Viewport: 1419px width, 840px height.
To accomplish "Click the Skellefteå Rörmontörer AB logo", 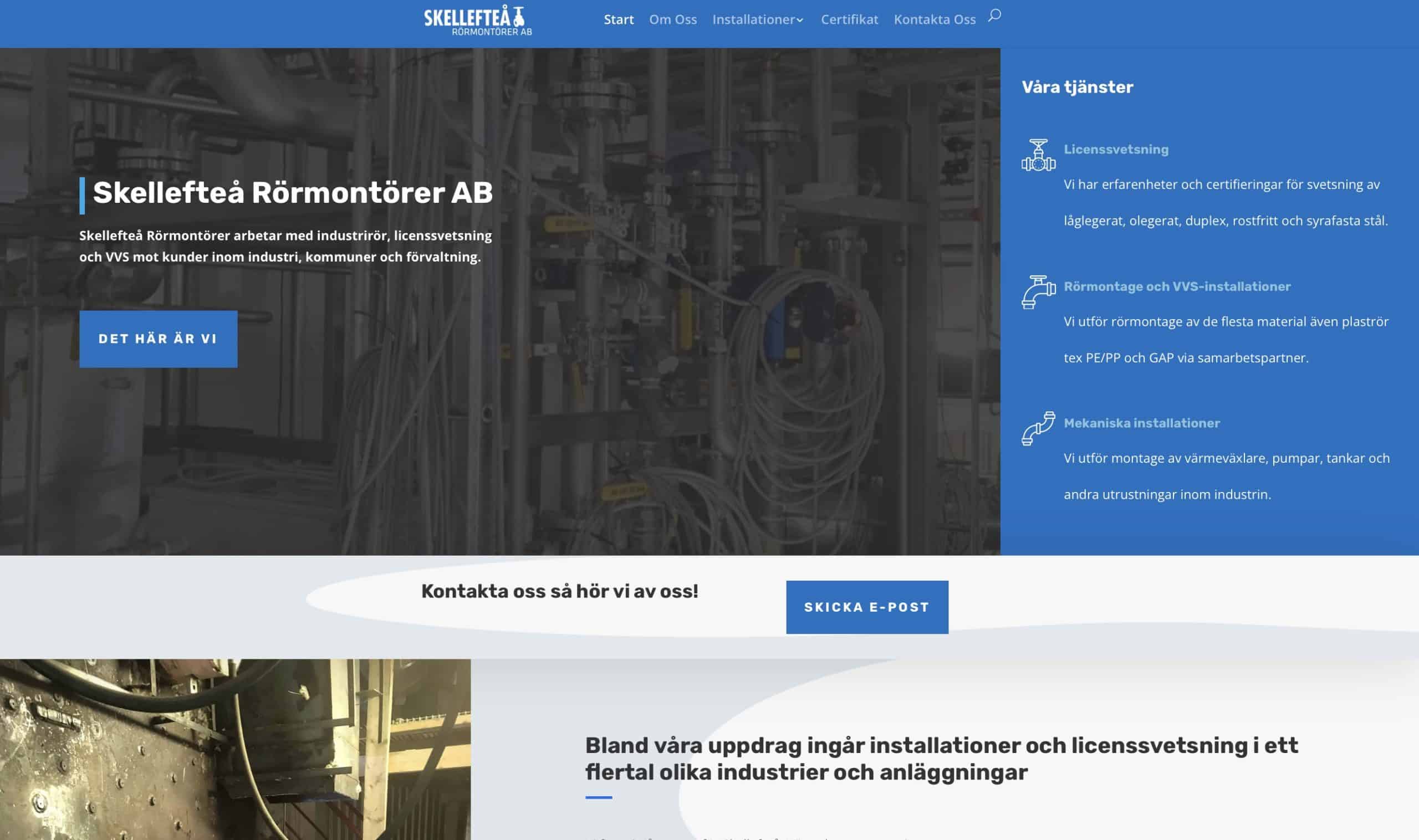I will [x=478, y=22].
